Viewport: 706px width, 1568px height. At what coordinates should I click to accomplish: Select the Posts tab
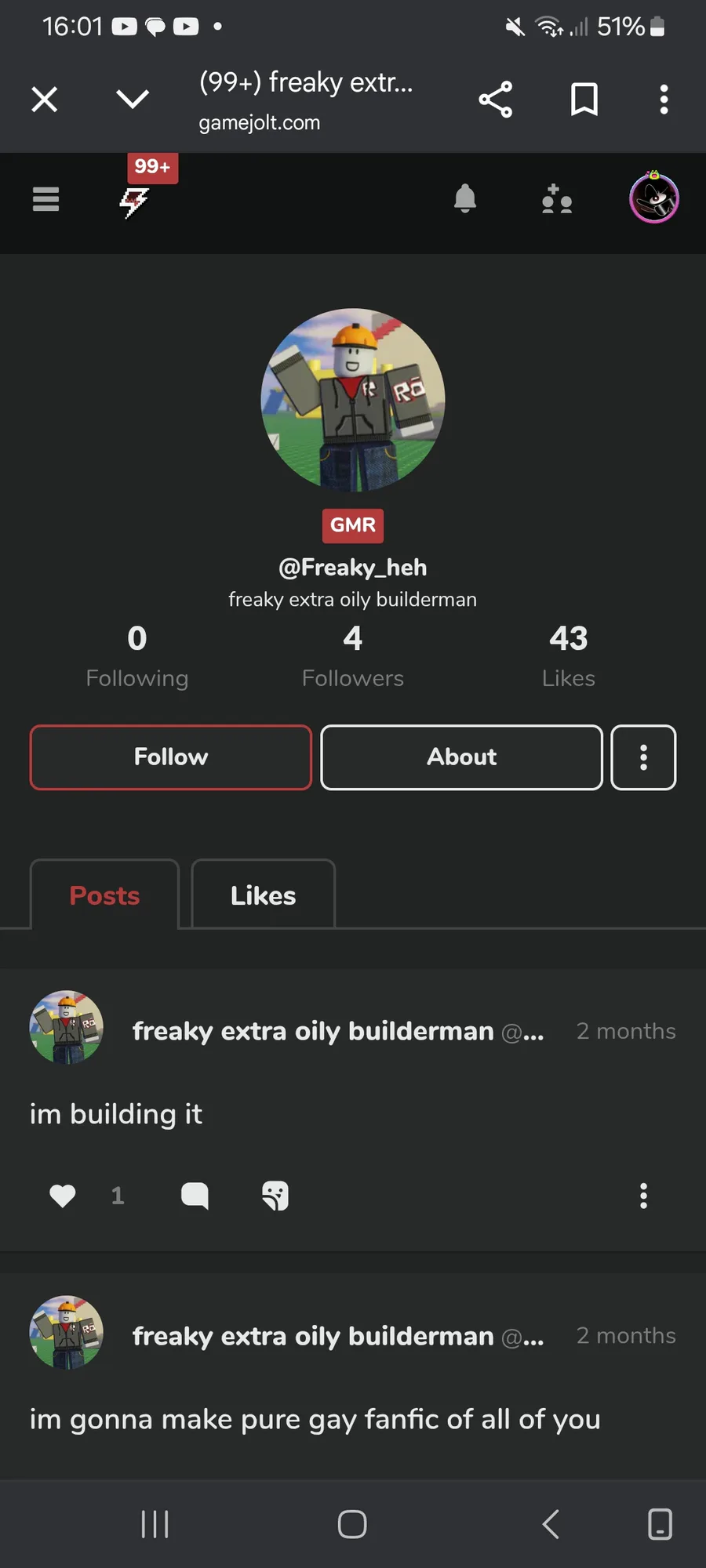pos(104,895)
